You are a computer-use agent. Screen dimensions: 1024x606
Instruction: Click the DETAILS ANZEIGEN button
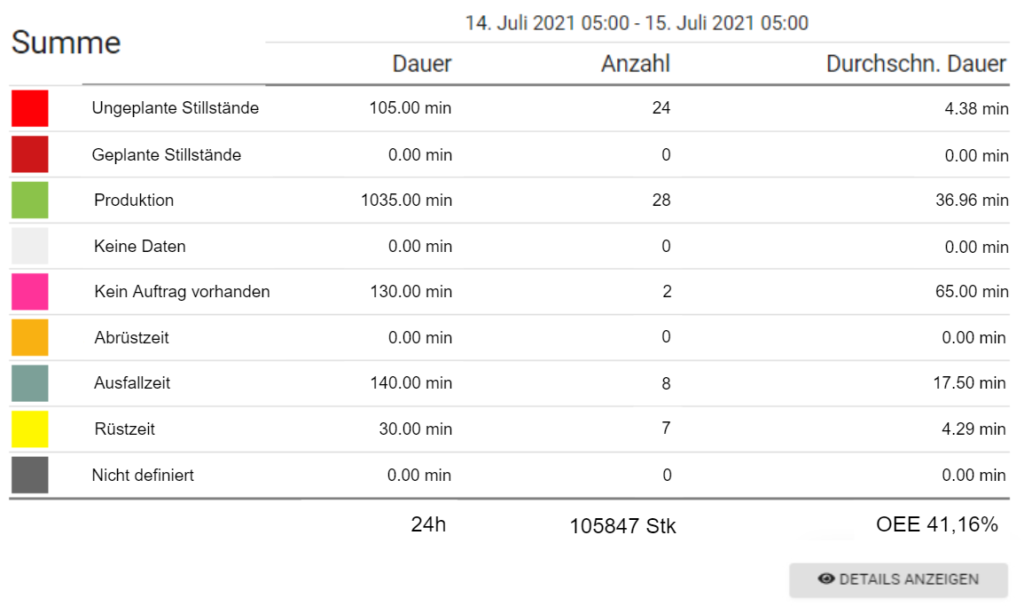click(x=899, y=579)
